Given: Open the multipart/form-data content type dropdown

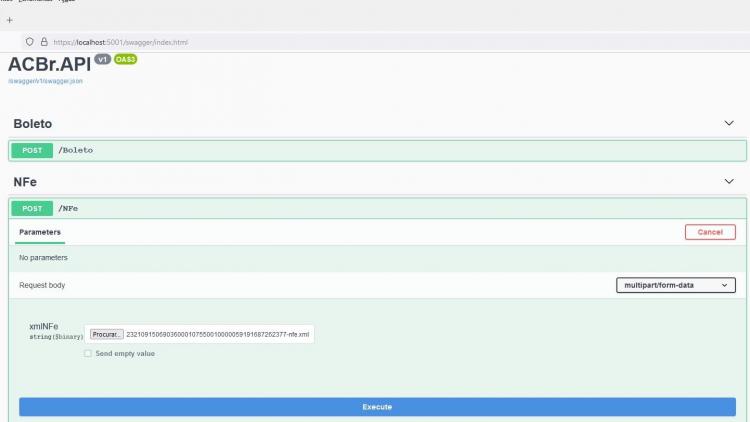Looking at the screenshot, I should click(x=675, y=285).
